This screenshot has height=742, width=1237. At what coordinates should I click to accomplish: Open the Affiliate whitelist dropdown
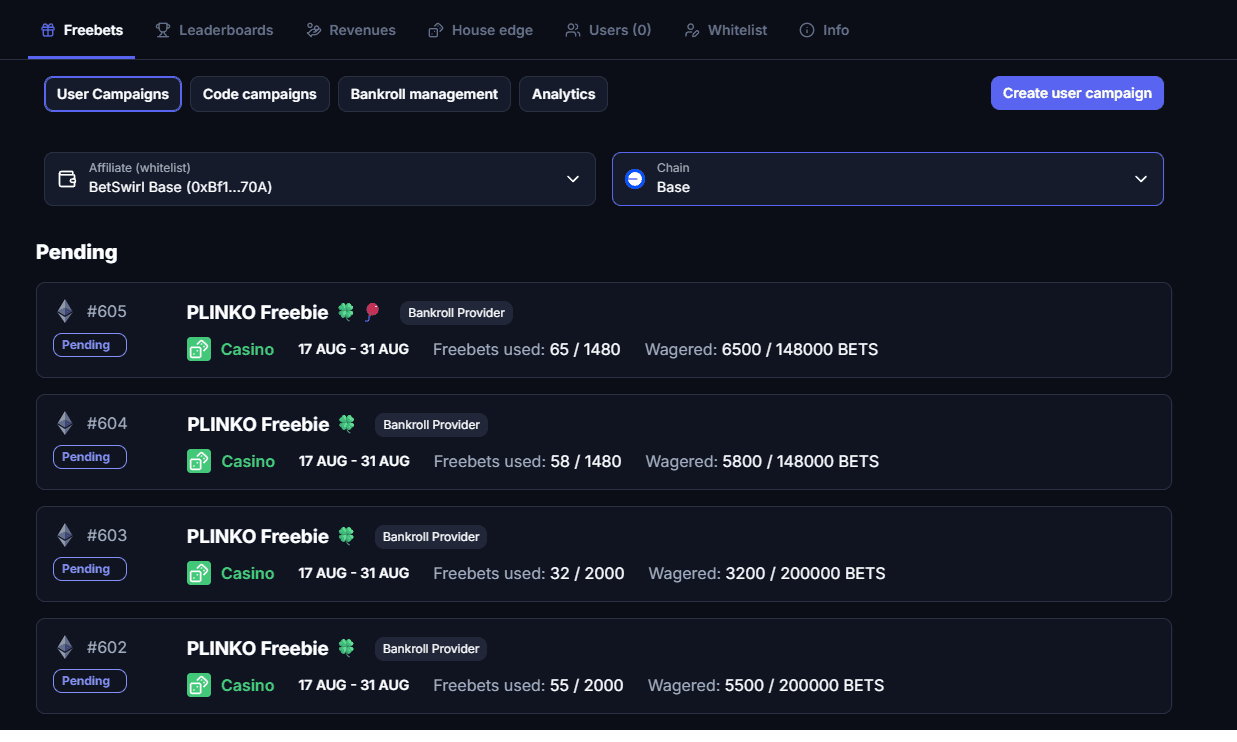pos(320,178)
